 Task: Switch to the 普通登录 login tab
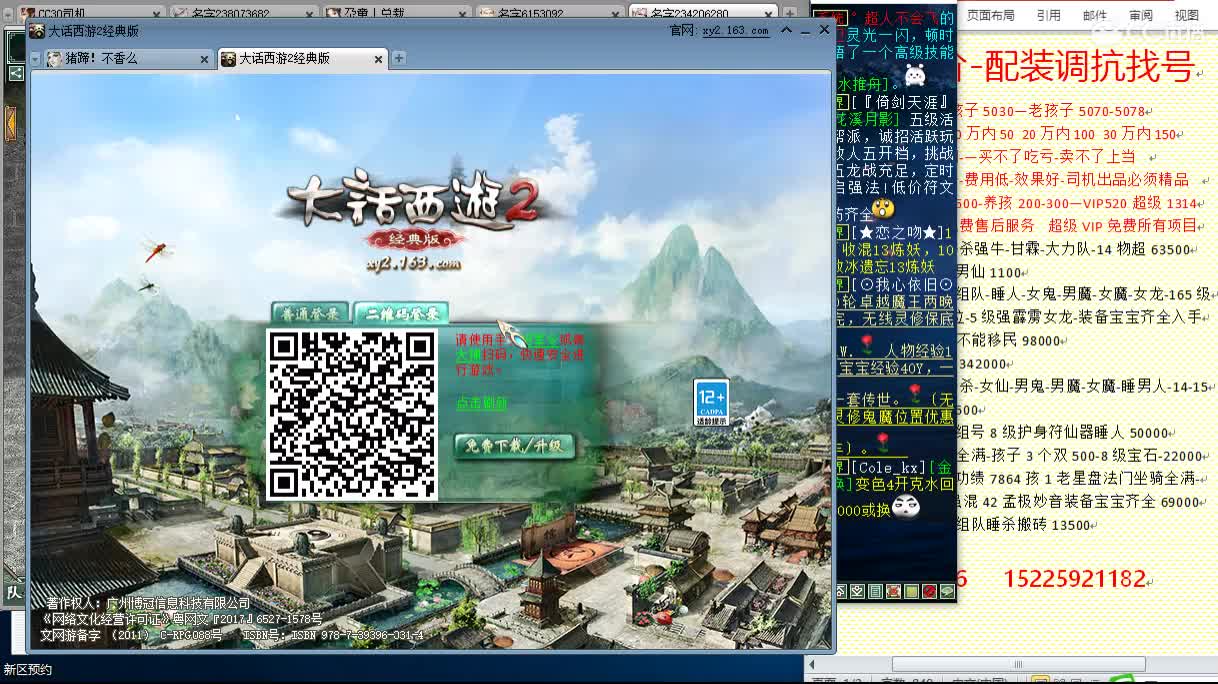click(x=311, y=313)
